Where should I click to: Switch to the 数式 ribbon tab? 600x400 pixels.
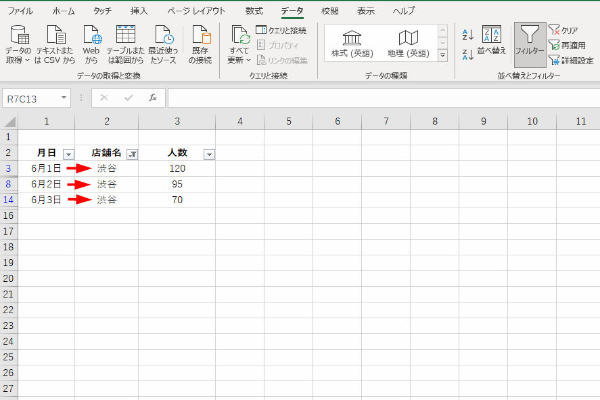254,10
